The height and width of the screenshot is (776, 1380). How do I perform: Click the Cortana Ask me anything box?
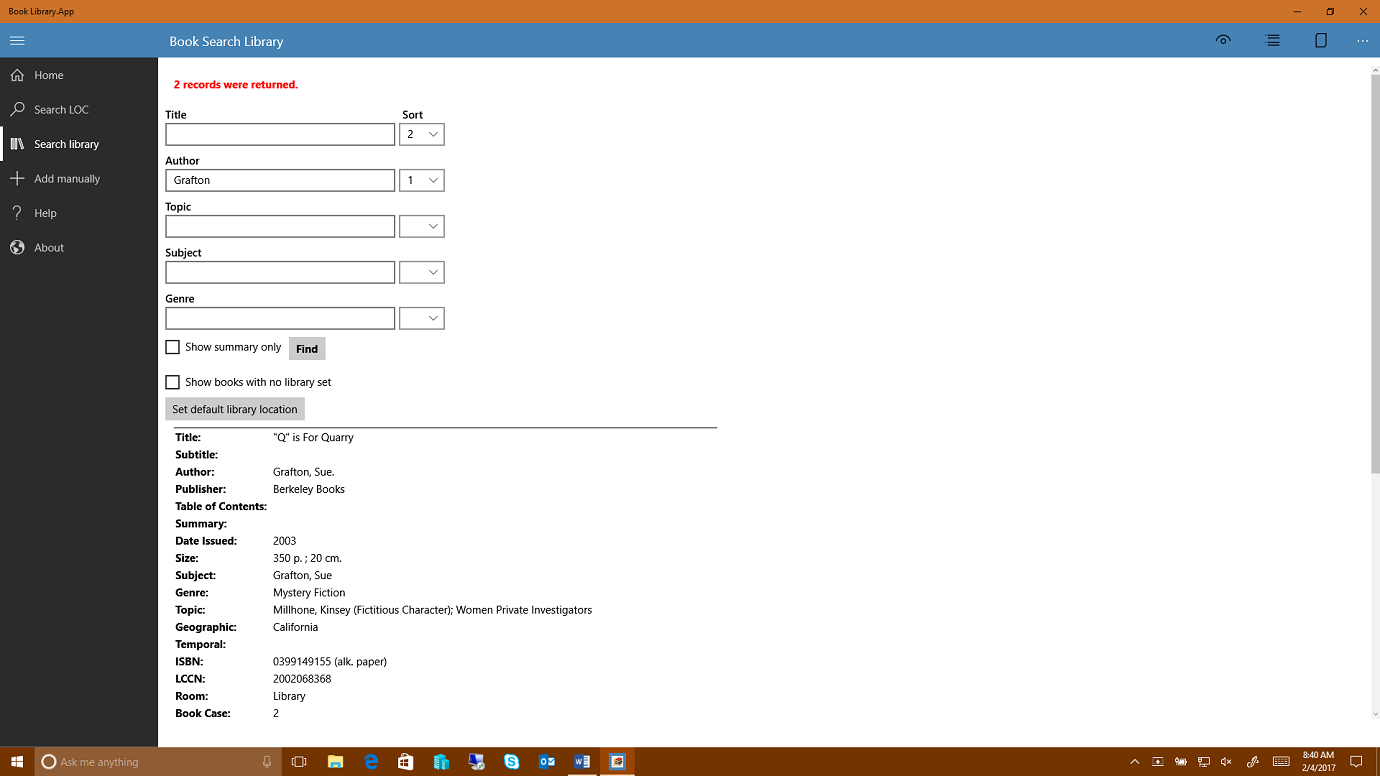pos(157,762)
